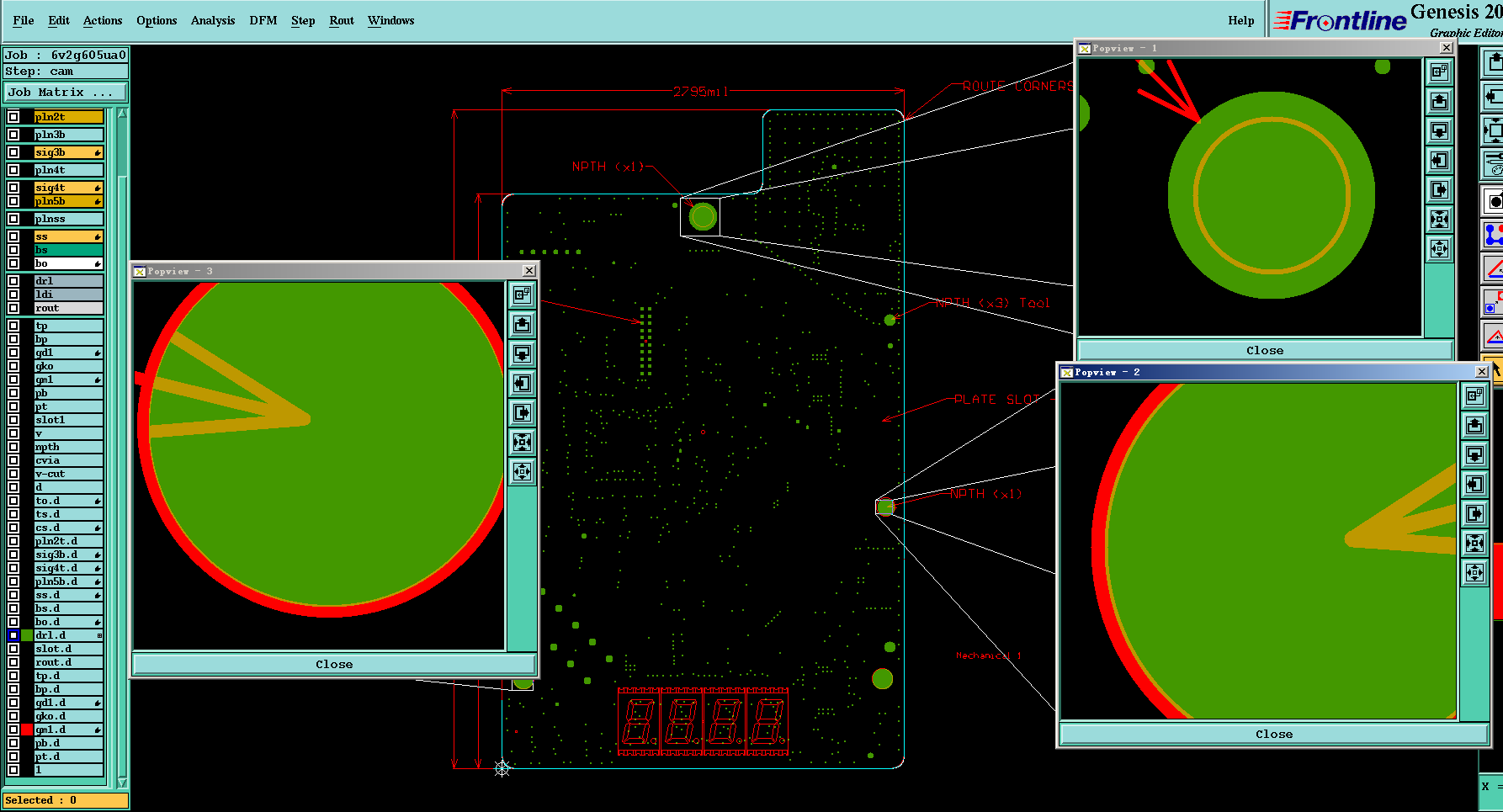
Task: Pan right in Popview 2
Action: coord(1475,513)
